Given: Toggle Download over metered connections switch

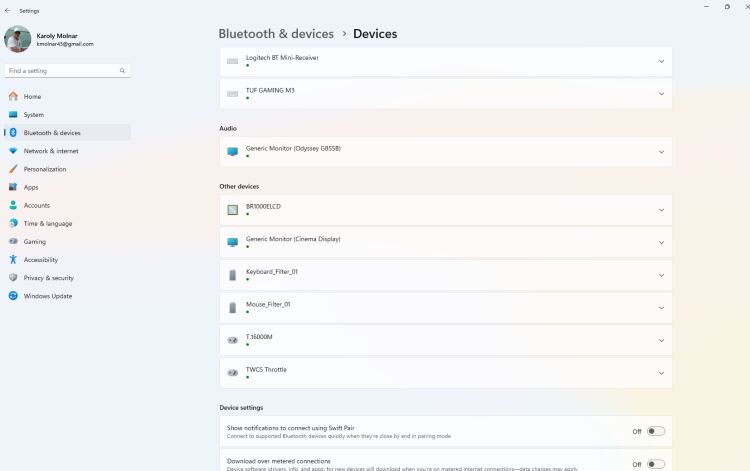Looking at the screenshot, I should coord(656,464).
